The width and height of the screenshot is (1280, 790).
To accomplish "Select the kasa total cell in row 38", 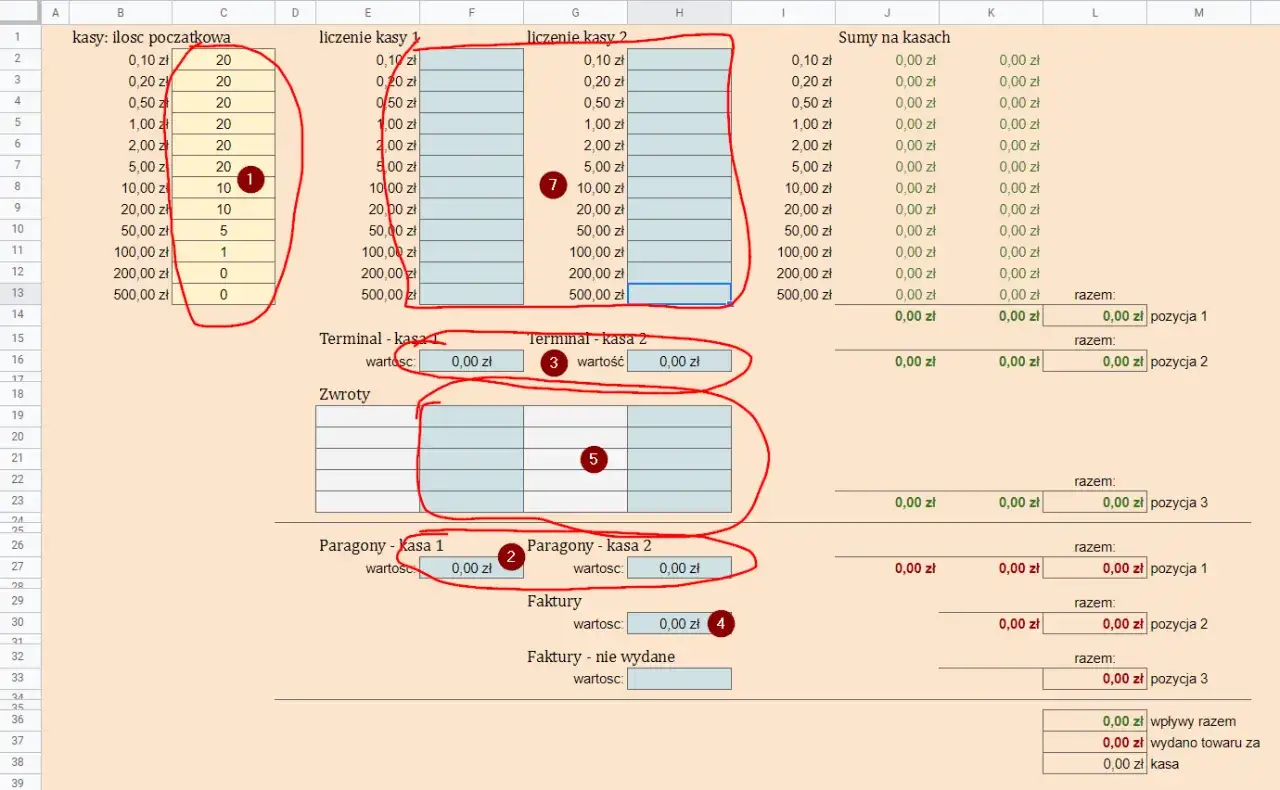I will (x=1095, y=763).
